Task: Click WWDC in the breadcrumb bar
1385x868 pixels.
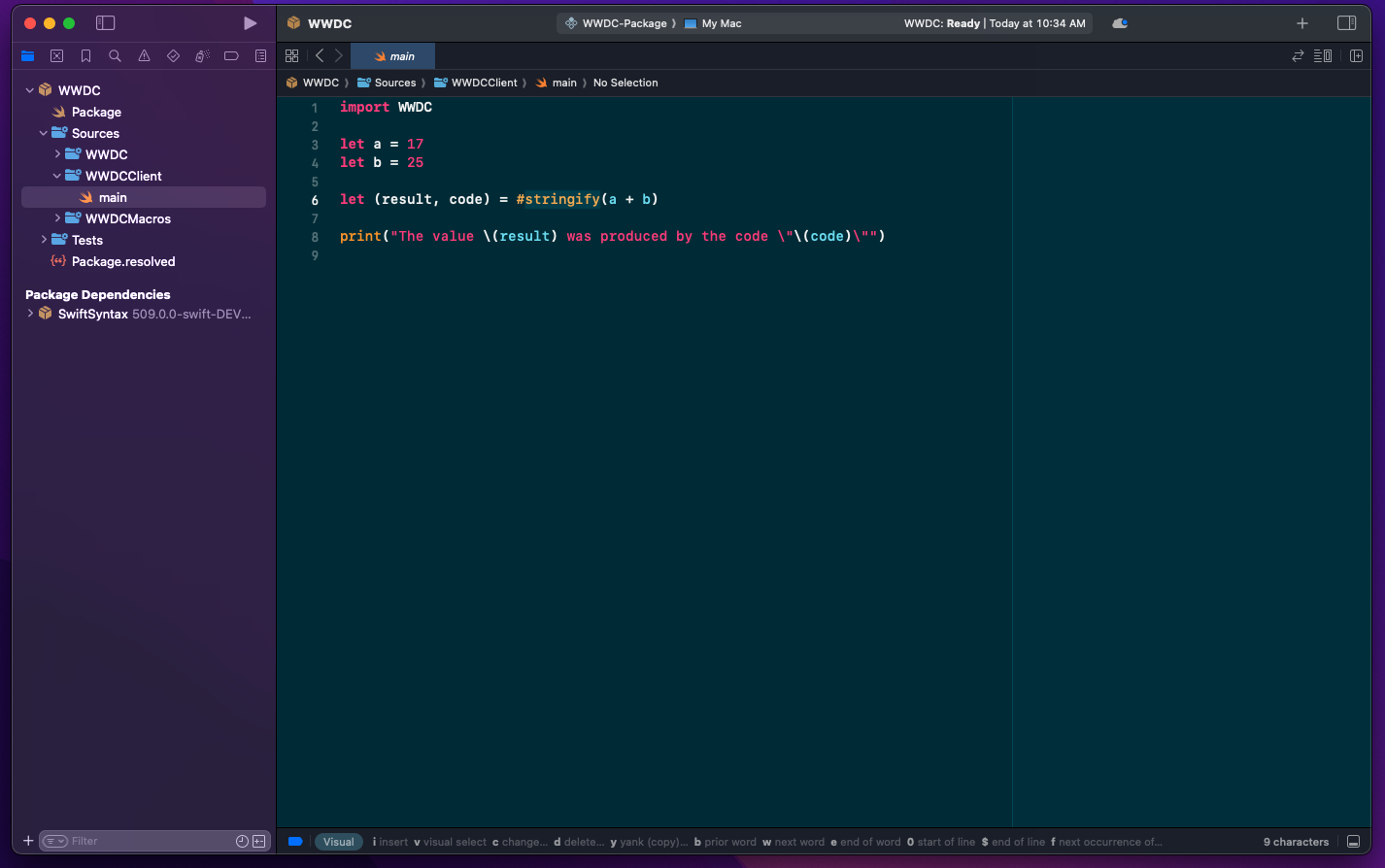Action: (x=313, y=83)
